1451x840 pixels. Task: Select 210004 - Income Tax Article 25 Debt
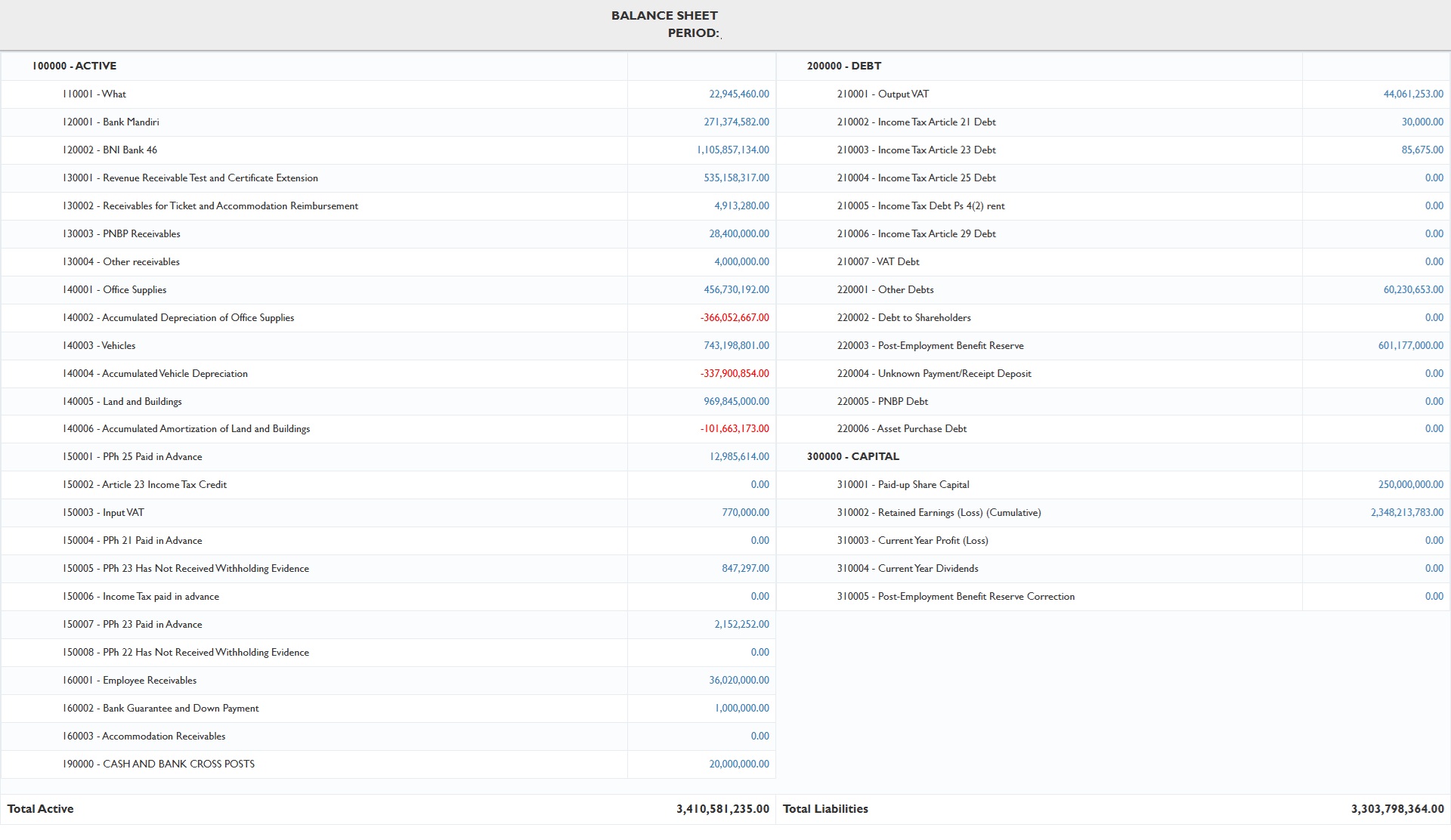(916, 178)
